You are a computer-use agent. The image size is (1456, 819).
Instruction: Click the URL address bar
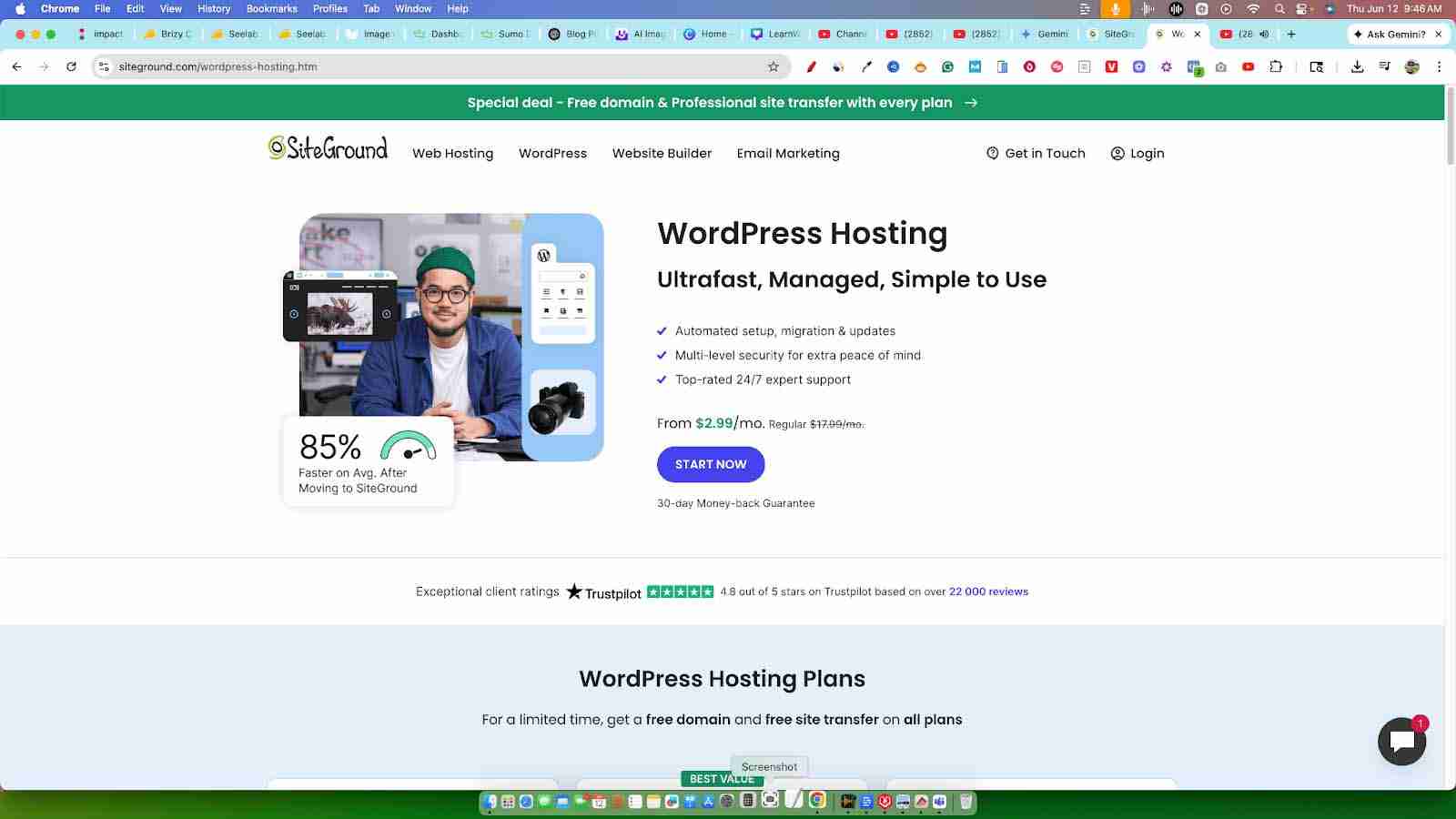pos(437,66)
